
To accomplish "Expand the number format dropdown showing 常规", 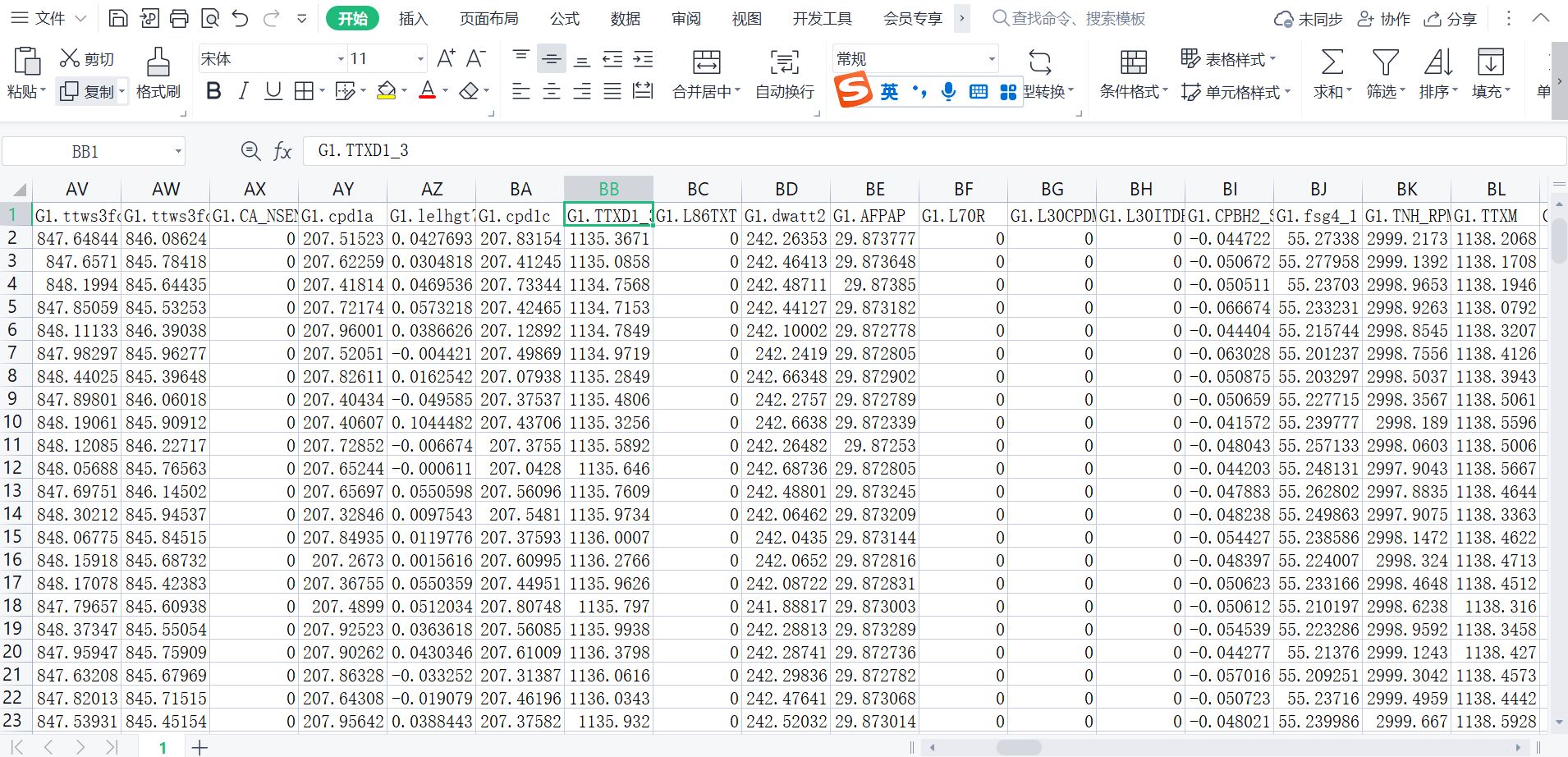I will pos(992,59).
